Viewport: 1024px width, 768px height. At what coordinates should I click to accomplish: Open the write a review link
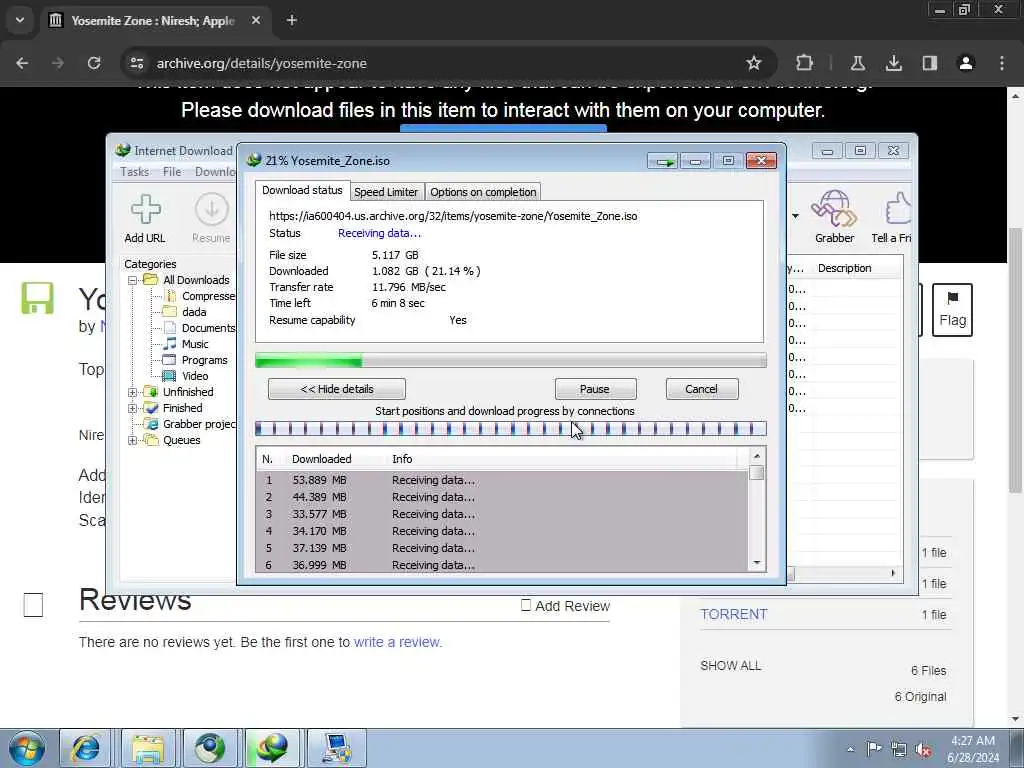pyautogui.click(x=398, y=642)
